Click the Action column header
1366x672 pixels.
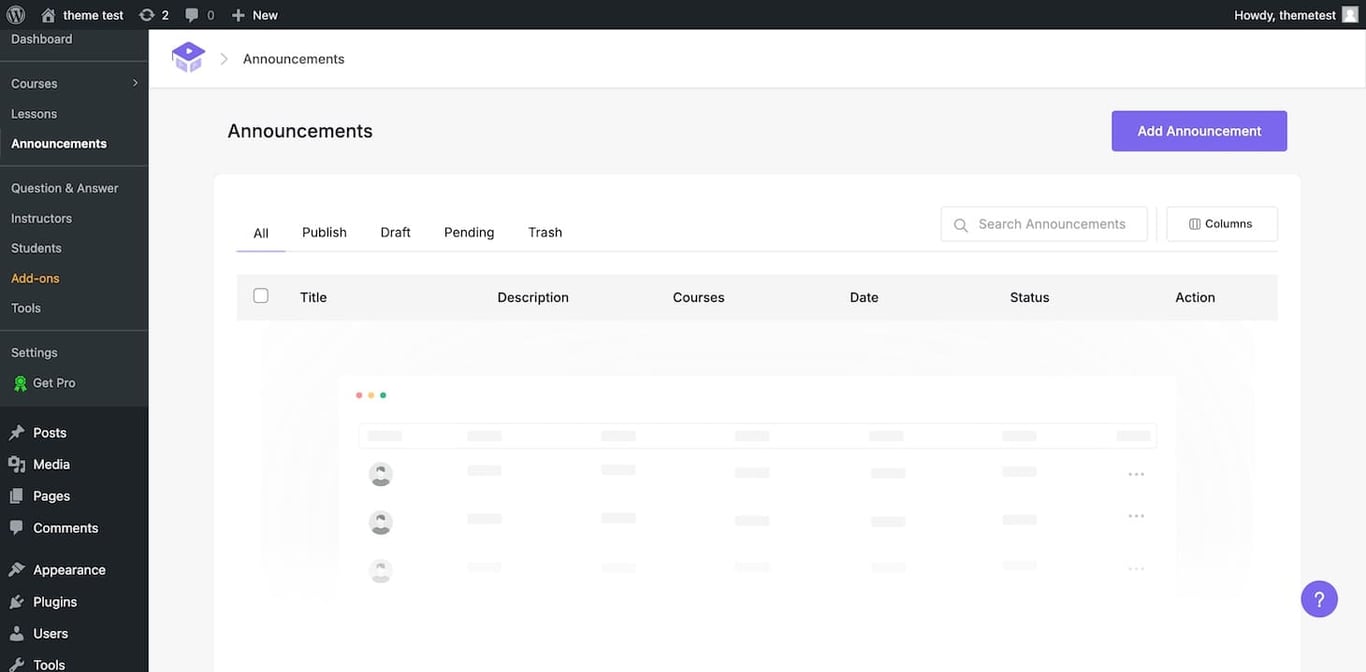click(x=1195, y=297)
